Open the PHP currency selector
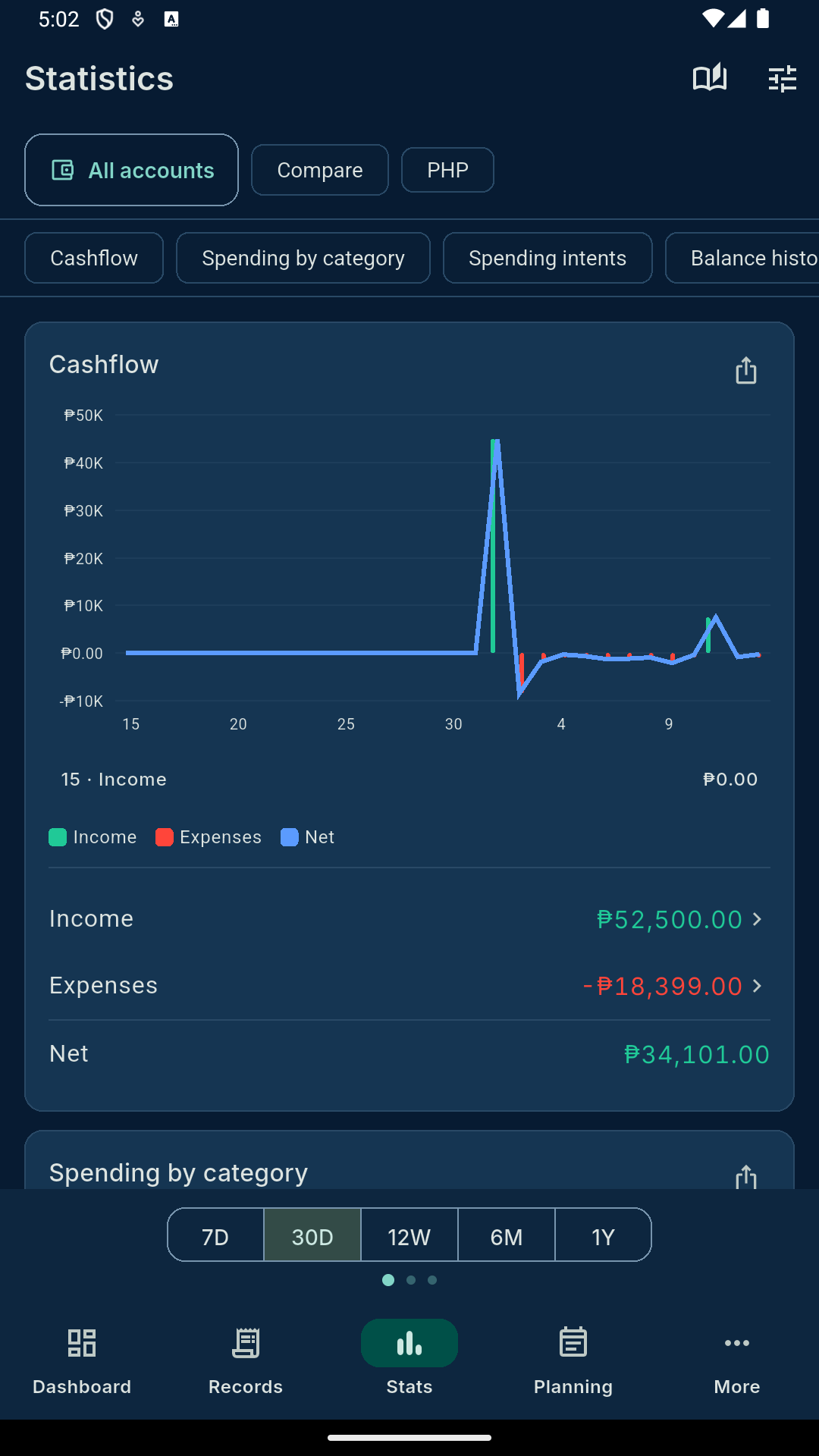 point(447,170)
